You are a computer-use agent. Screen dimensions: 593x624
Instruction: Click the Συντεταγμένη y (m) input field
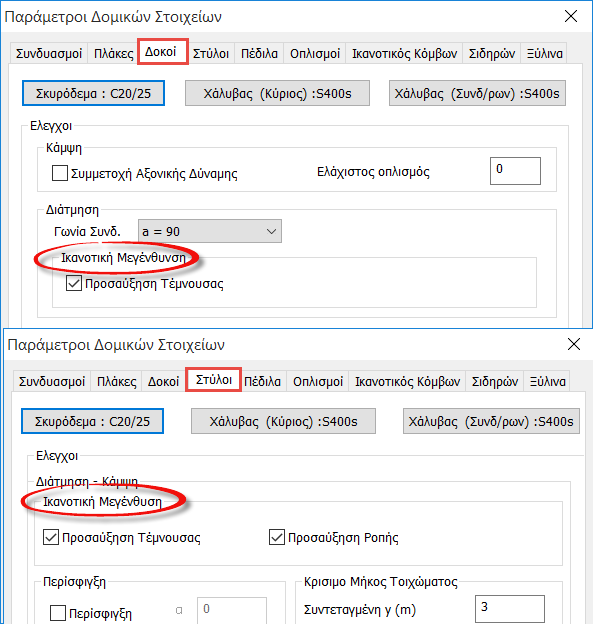pos(510,609)
